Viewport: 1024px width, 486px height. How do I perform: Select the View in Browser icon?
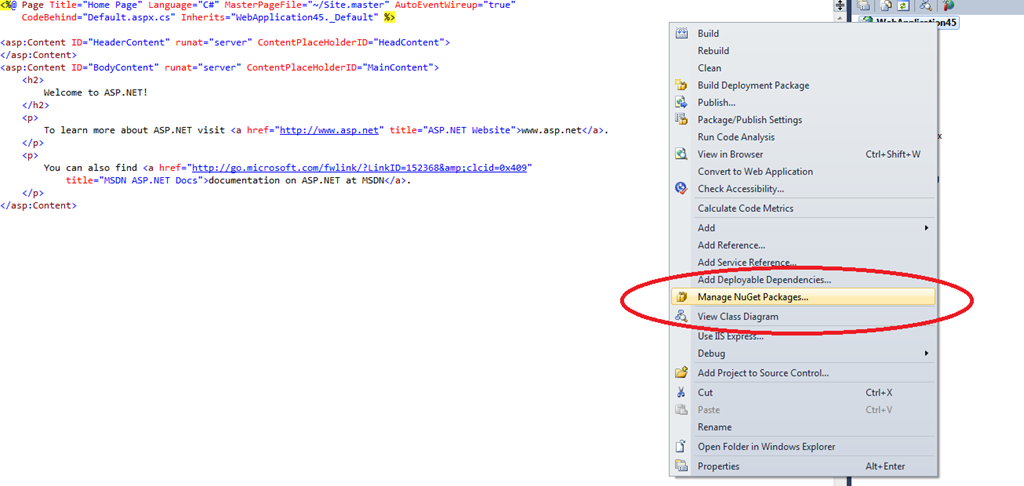(681, 154)
